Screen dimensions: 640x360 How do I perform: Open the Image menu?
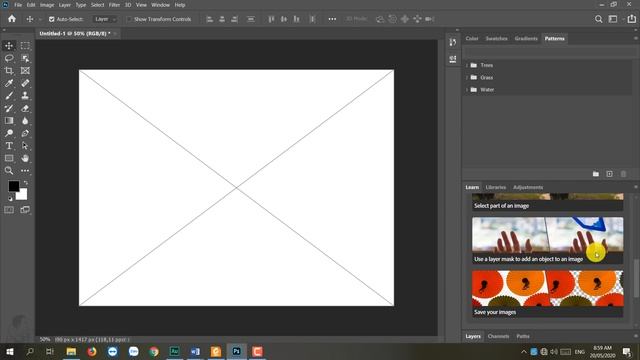47,5
